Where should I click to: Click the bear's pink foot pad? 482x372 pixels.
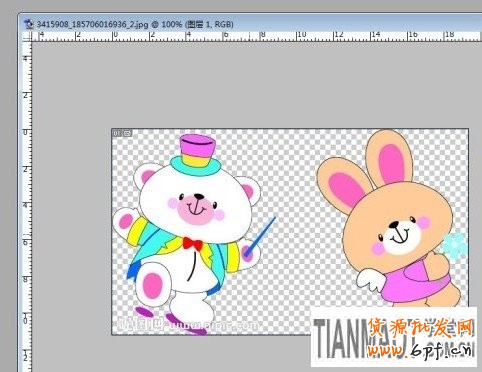click(x=153, y=285)
